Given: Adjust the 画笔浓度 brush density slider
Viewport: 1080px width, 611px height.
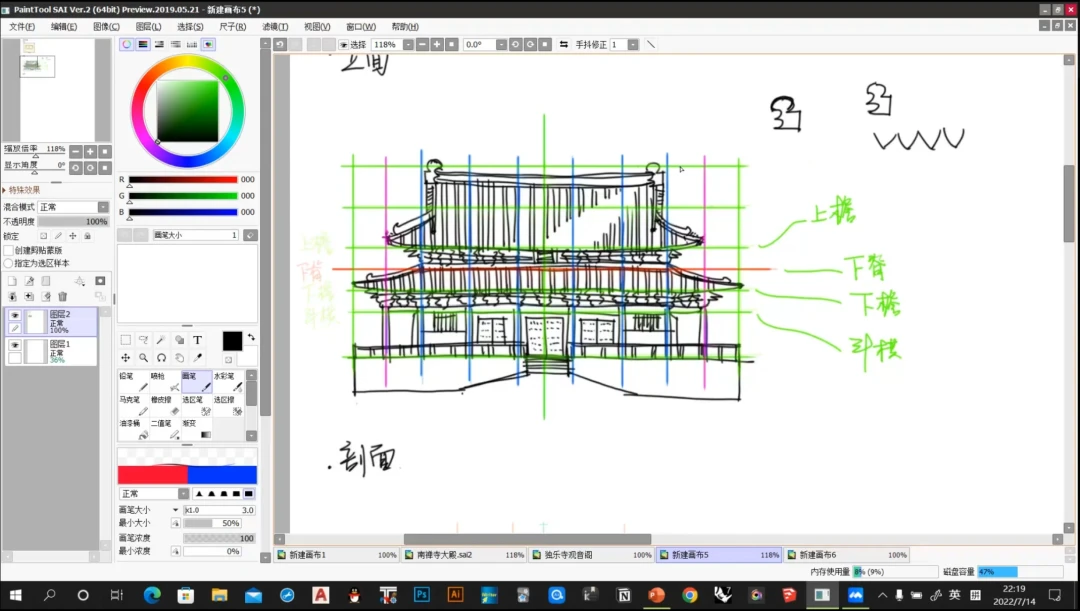Looking at the screenshot, I should pos(219,538).
